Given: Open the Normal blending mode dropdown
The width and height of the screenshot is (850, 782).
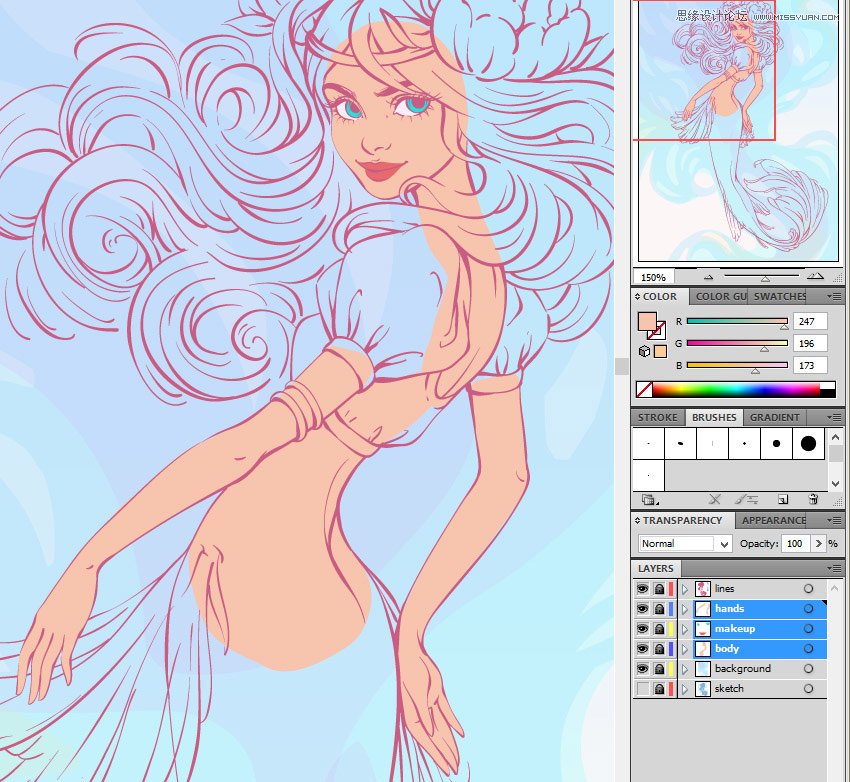Looking at the screenshot, I should (685, 544).
